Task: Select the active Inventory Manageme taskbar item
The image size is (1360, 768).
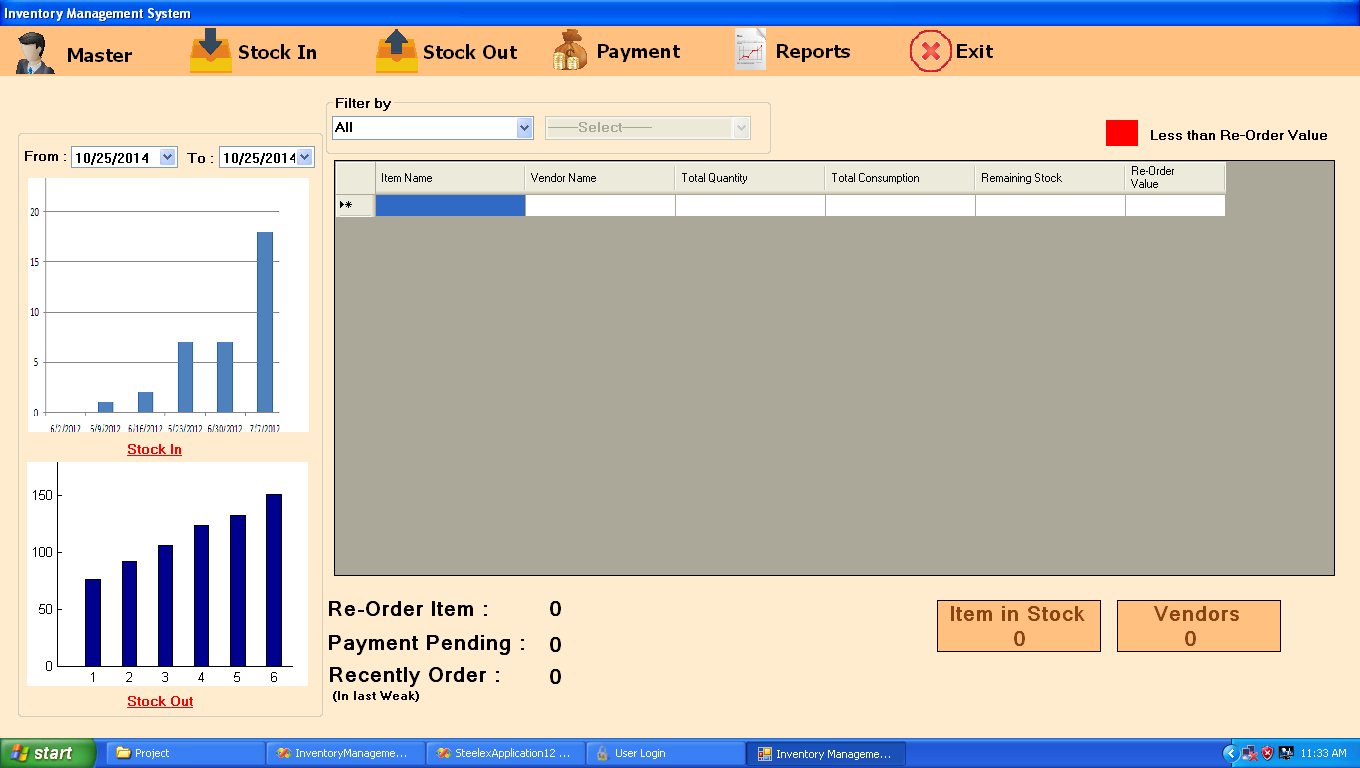Action: (x=826, y=753)
